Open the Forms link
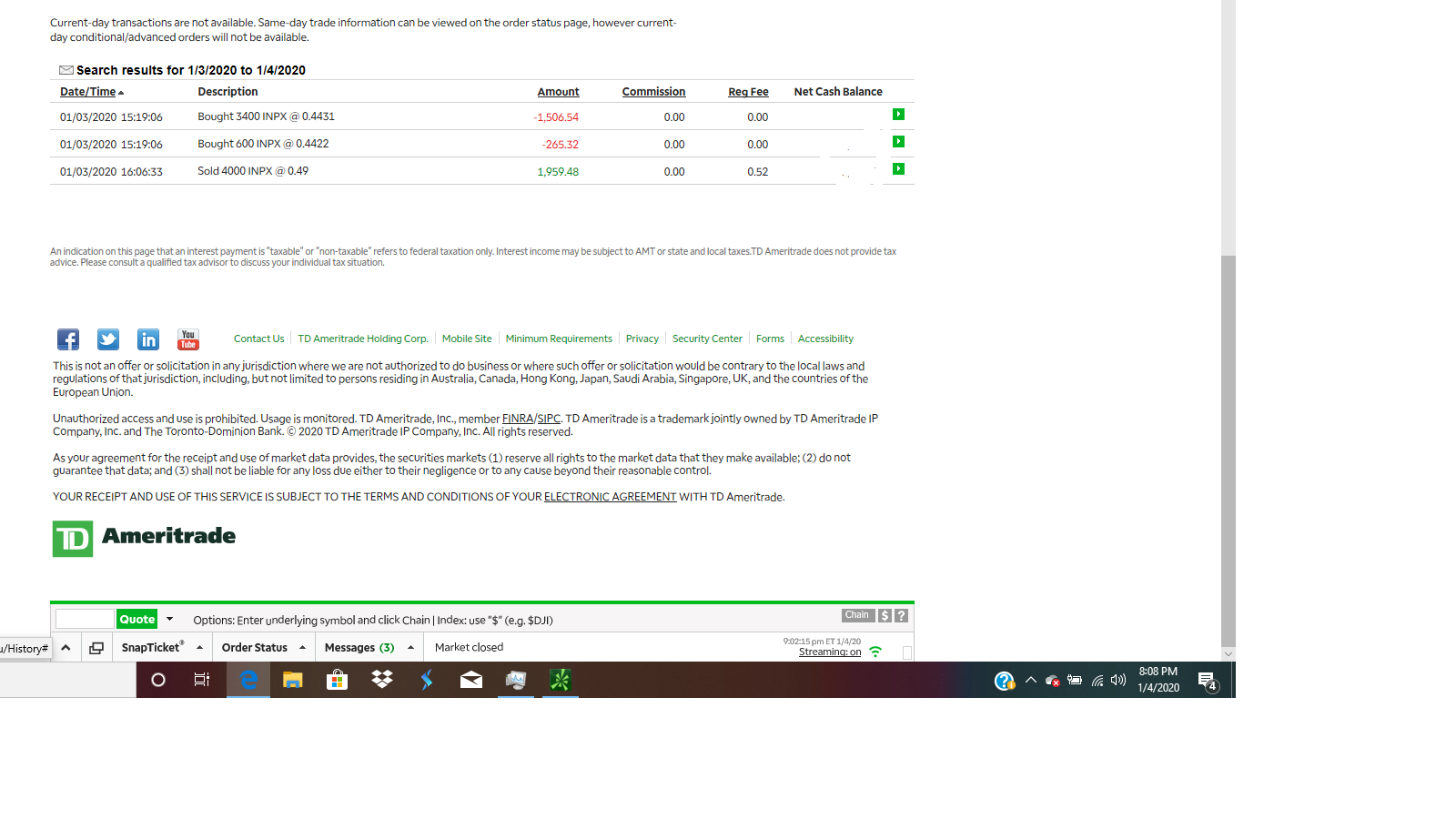Screen dimensions: 1456x819 click(x=770, y=339)
